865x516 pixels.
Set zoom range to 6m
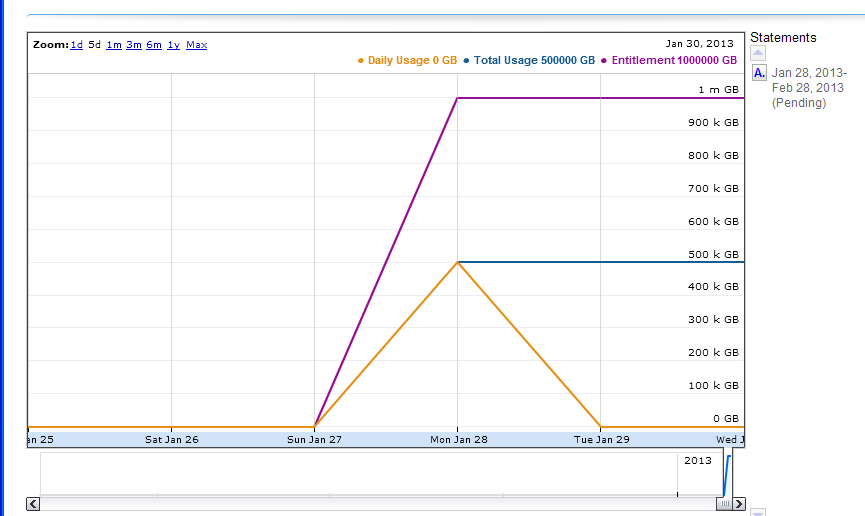[x=154, y=45]
